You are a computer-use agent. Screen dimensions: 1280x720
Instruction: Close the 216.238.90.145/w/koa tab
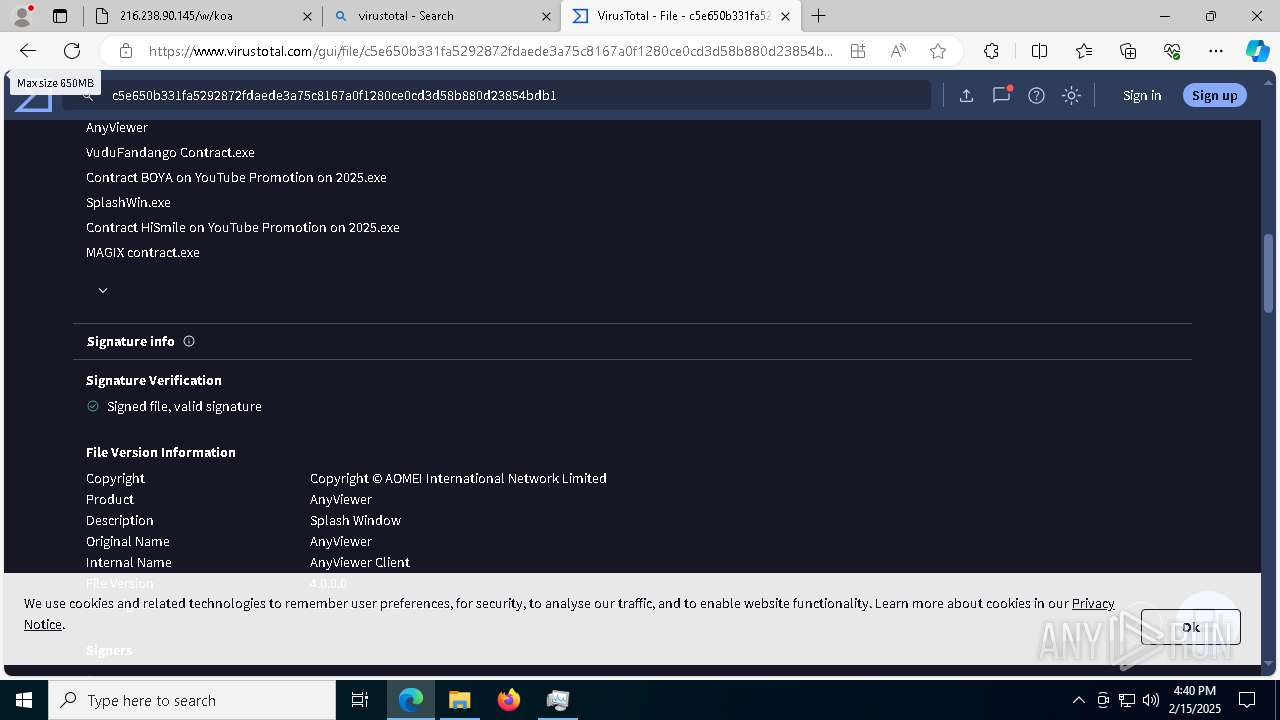307,16
